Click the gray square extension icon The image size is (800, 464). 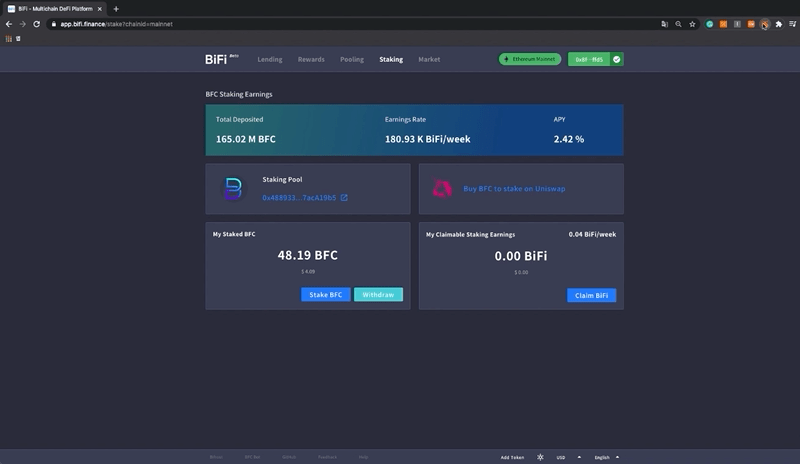pos(737,24)
